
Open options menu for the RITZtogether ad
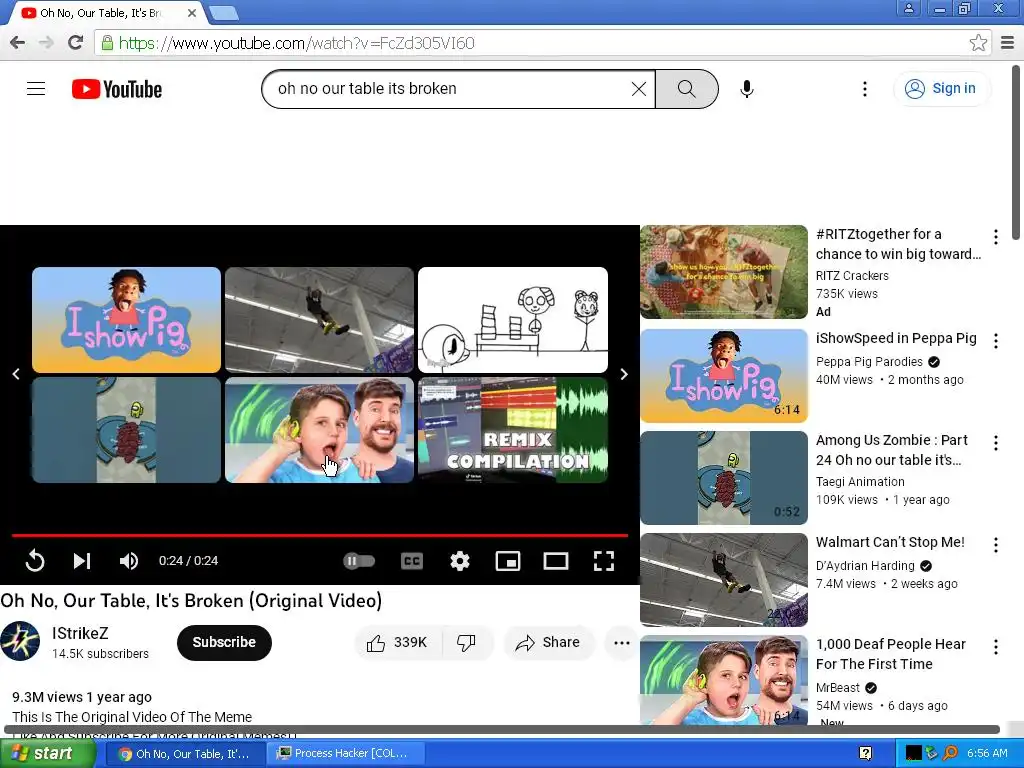point(995,237)
